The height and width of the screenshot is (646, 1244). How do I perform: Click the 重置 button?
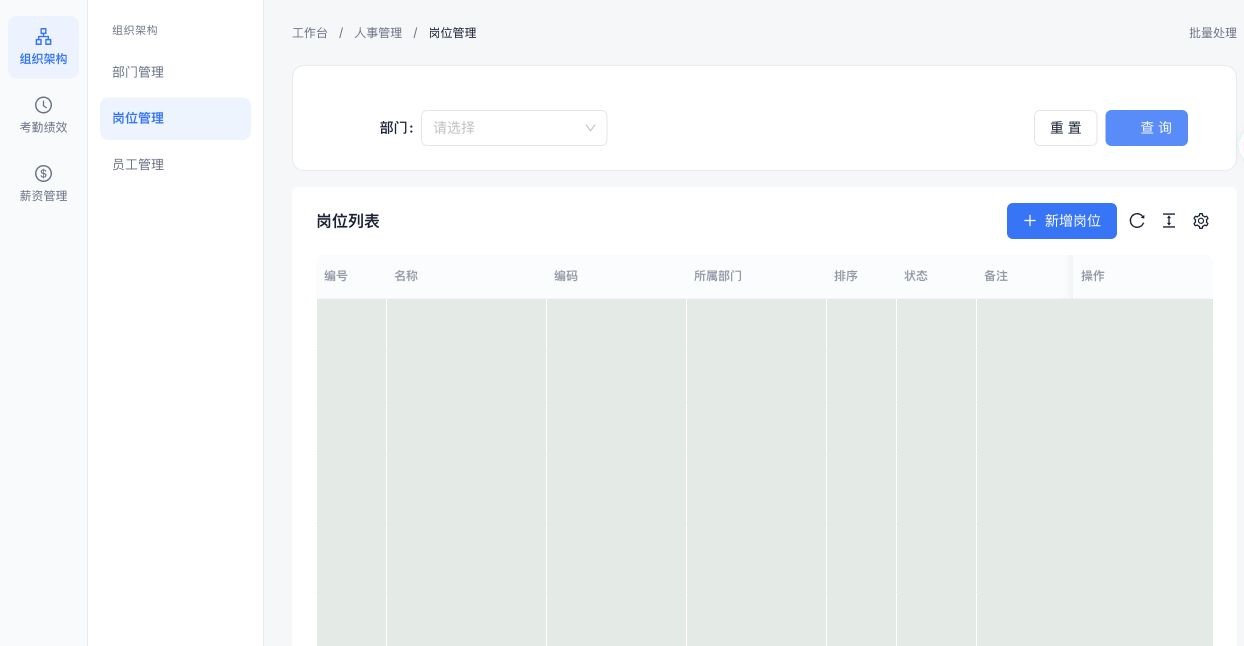pyautogui.click(x=1065, y=128)
